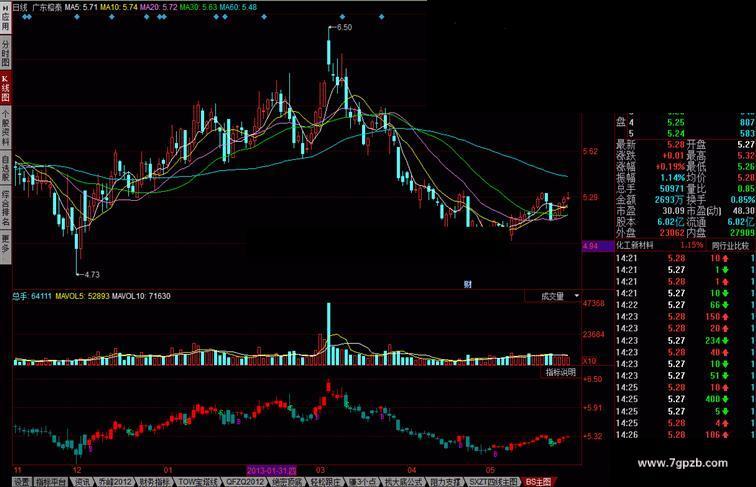The height and width of the screenshot is (487, 756).
Task: Select the MA10: 5.74 label
Action: (119, 7)
